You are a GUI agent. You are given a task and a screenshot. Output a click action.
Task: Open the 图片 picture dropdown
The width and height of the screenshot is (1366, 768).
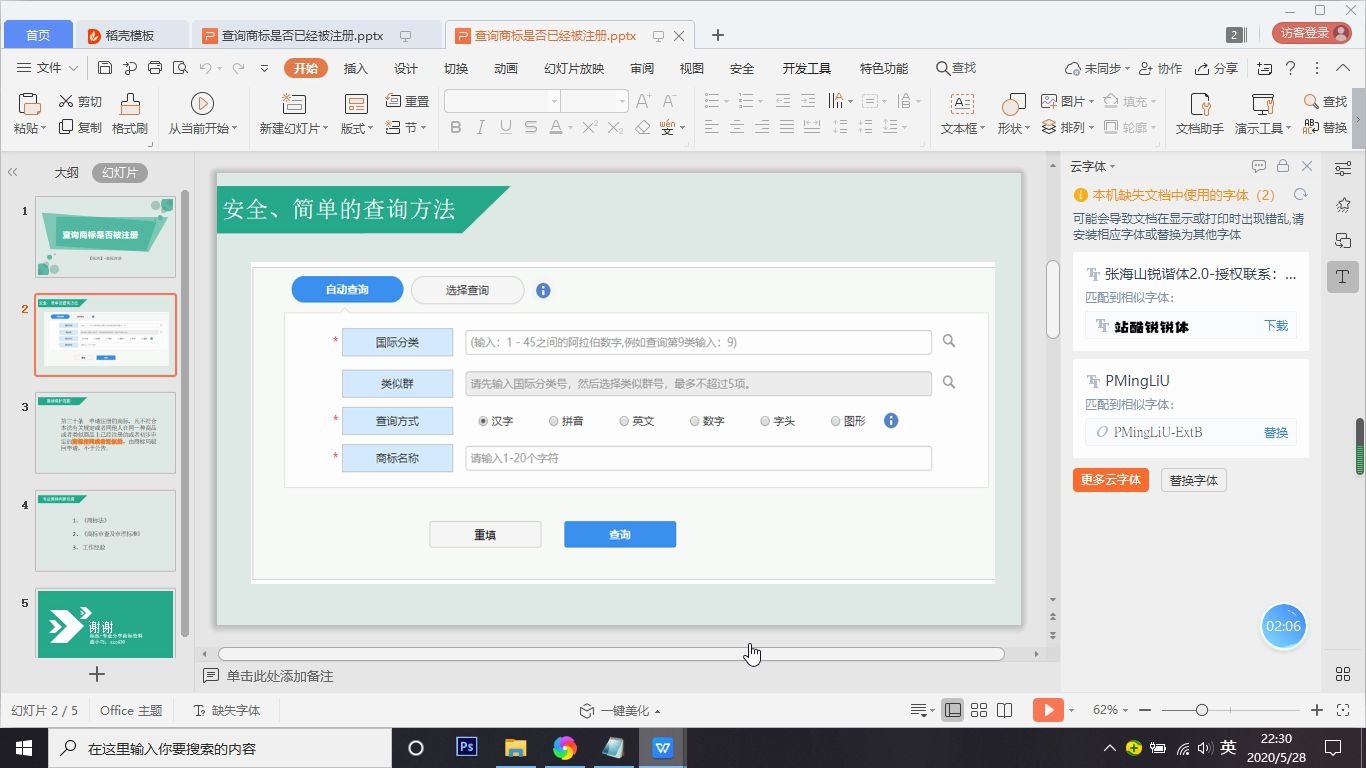coord(1074,101)
